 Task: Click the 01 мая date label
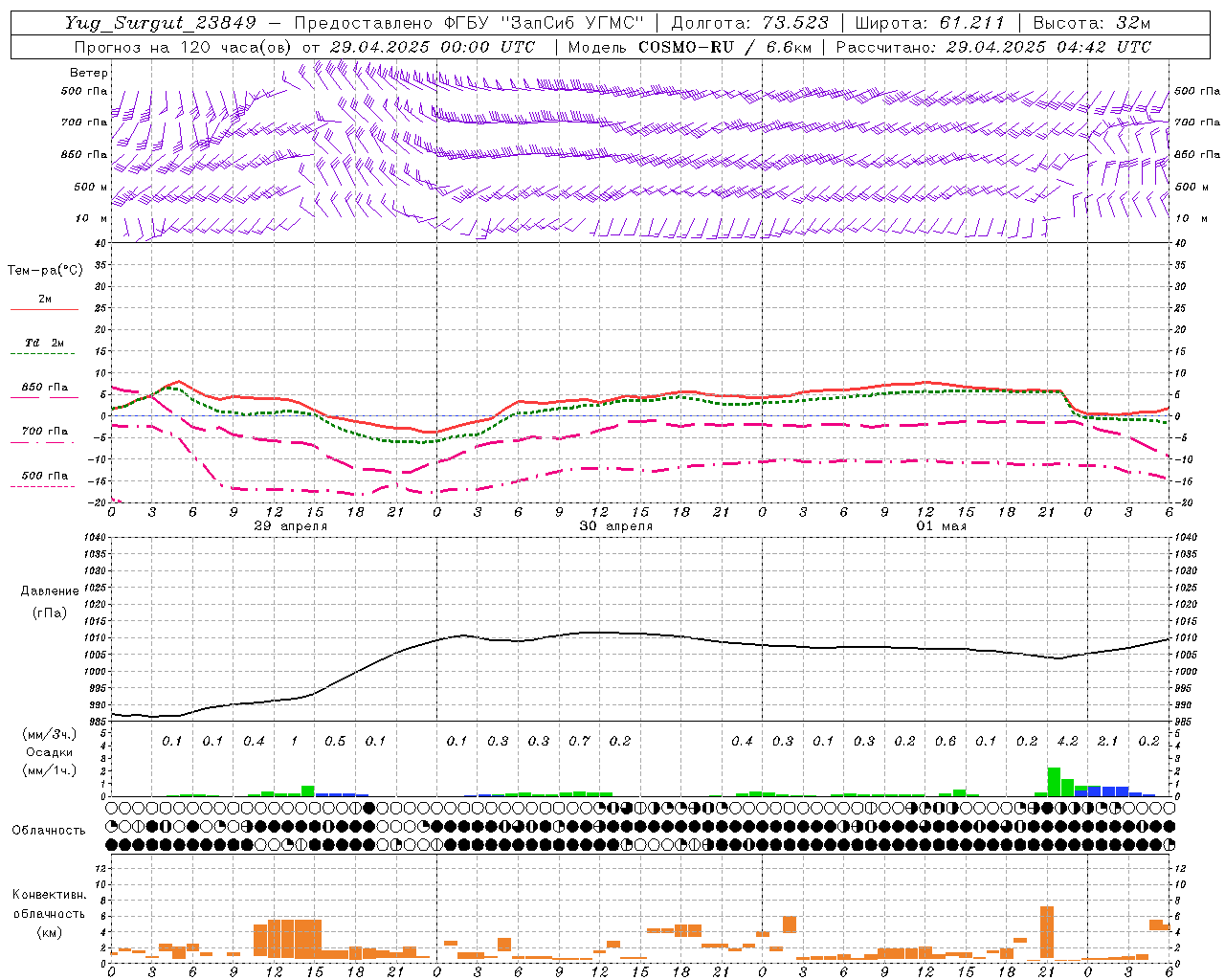coord(942,526)
